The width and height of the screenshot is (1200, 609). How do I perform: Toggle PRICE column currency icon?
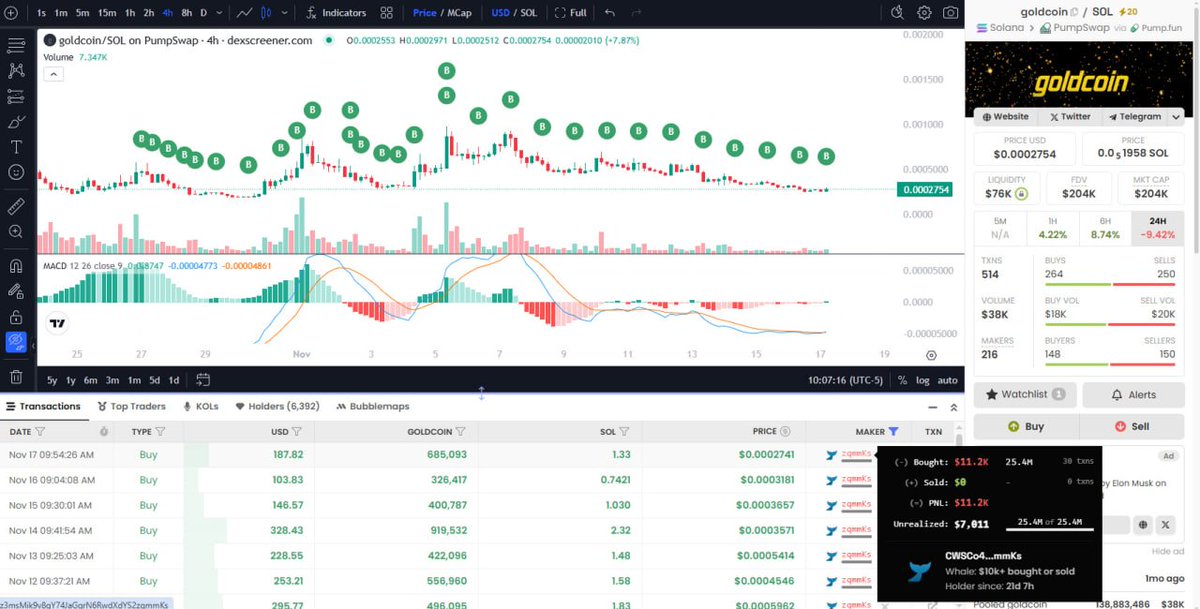tap(785, 432)
